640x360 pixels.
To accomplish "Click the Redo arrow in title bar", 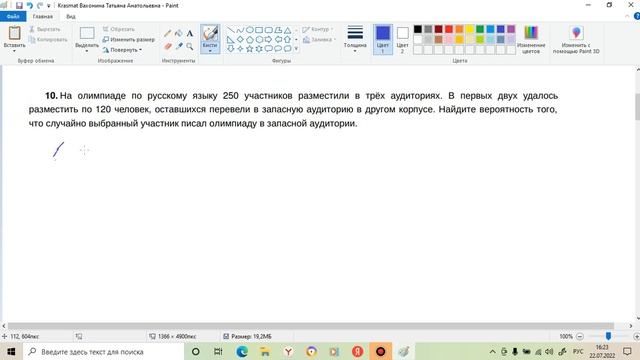I will coord(40,5).
